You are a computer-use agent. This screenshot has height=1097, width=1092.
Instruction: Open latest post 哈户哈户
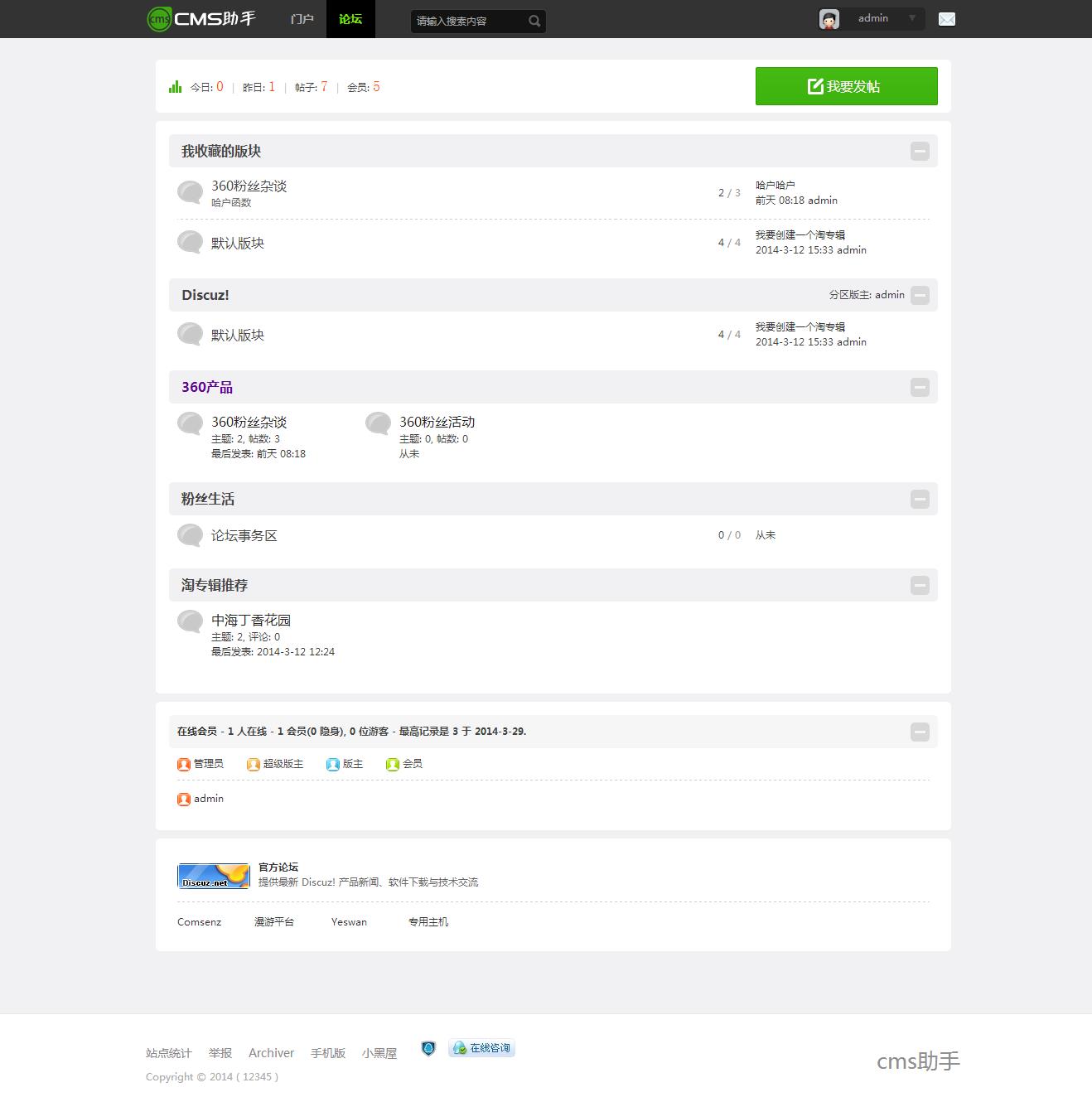(x=776, y=186)
